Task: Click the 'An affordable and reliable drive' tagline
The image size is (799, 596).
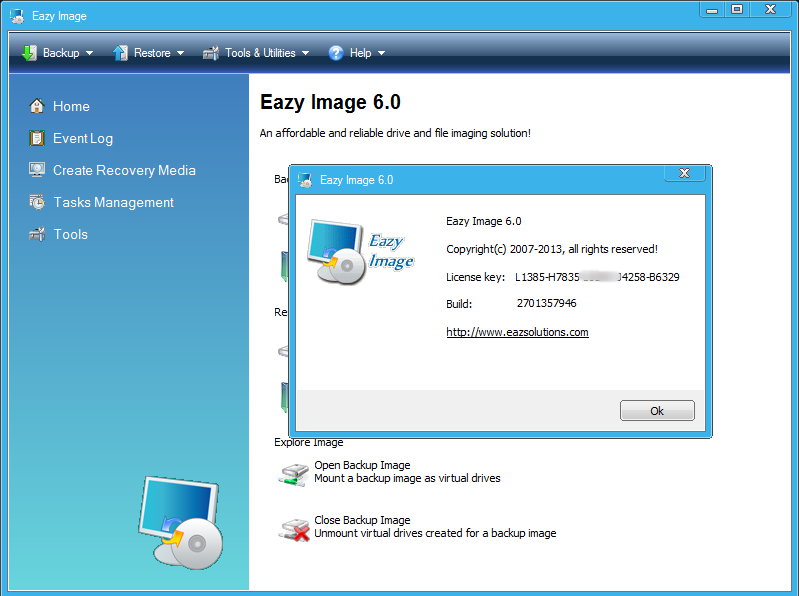Action: click(395, 133)
